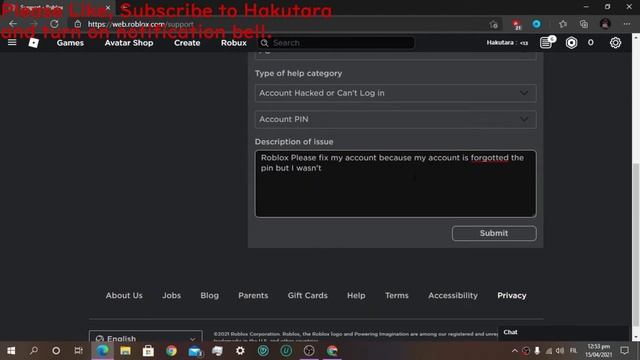640x360 pixels.
Task: Expand the Account PIN subcategory dropdown
Action: 396,119
